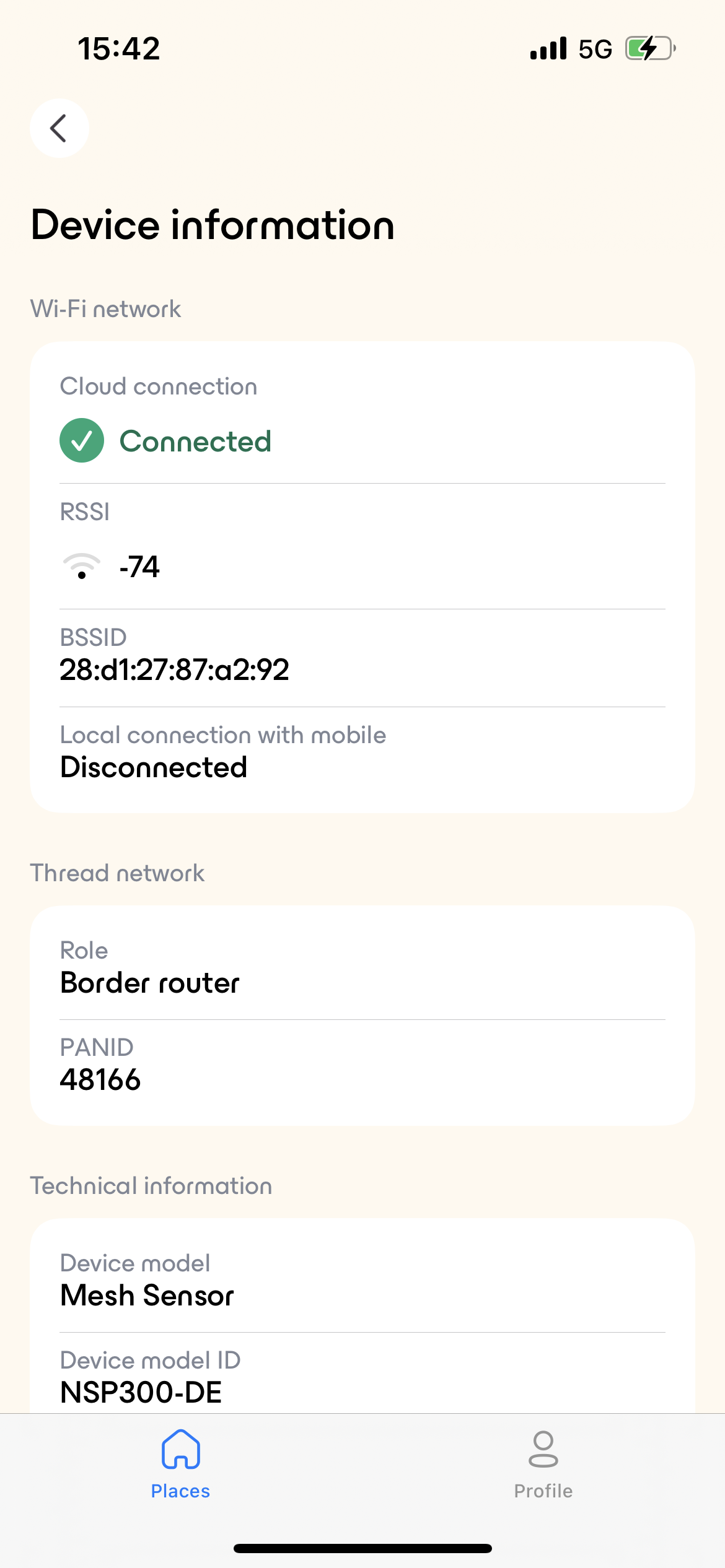Tap the home indicator bar
This screenshot has width=725, height=1568.
click(x=362, y=1548)
